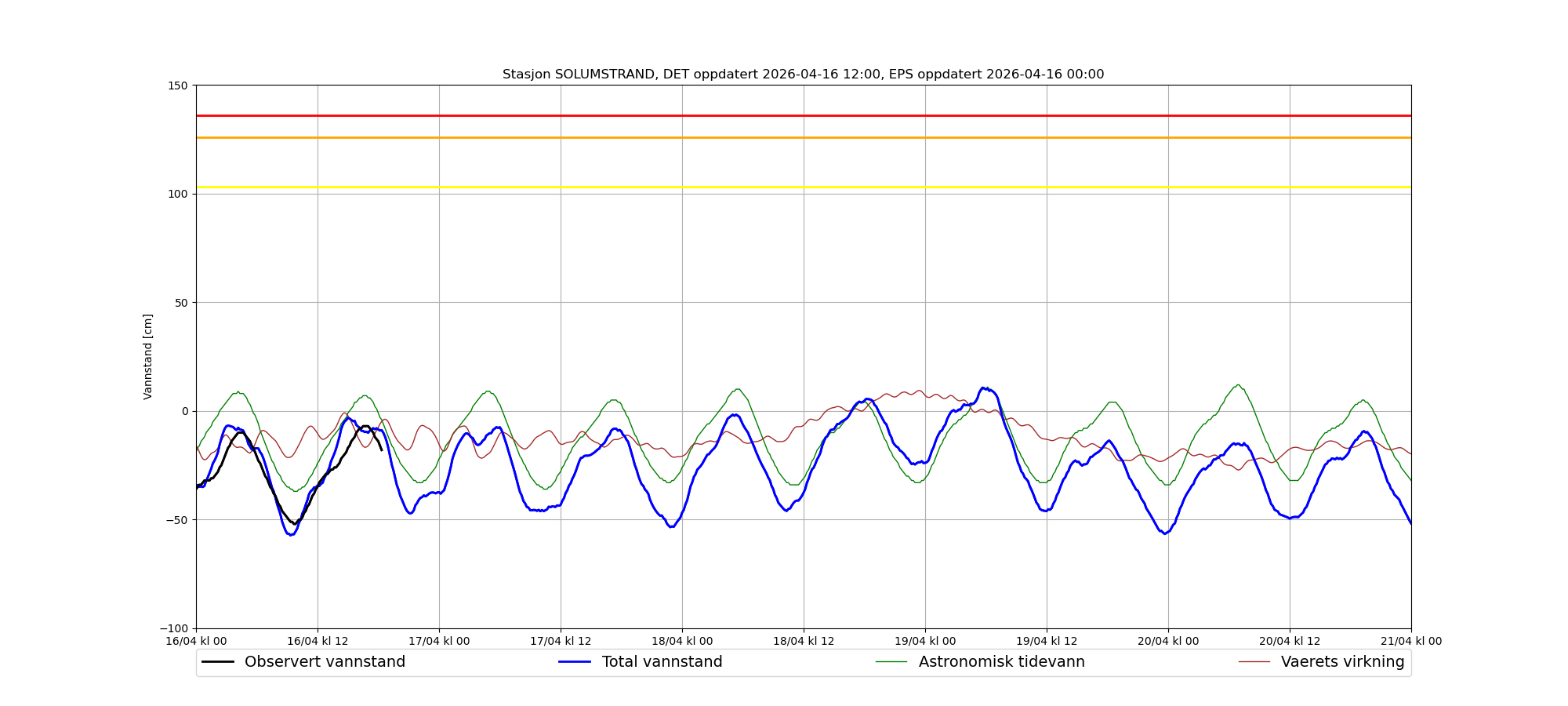This screenshot has width=1568, height=706.
Task: Click the '21/04 kl 00' x-axis label
Action: [1411, 641]
